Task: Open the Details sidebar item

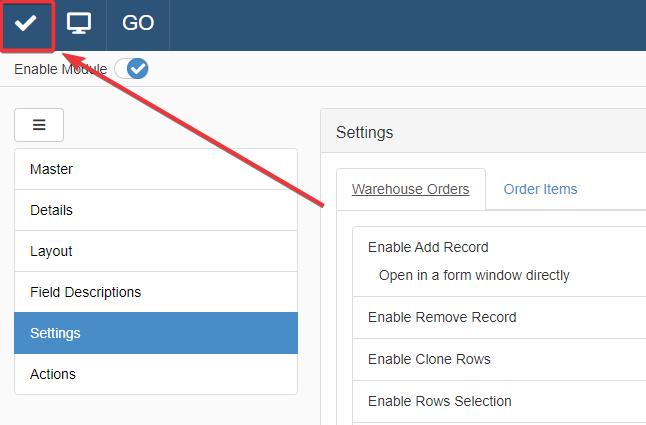Action: pyautogui.click(x=156, y=210)
